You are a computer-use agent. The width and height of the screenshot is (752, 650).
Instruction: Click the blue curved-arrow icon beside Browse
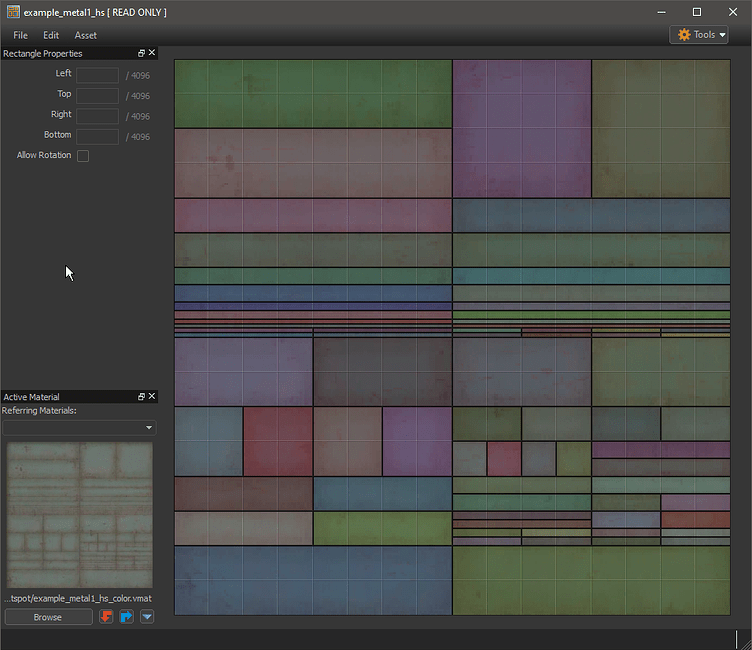pos(126,617)
